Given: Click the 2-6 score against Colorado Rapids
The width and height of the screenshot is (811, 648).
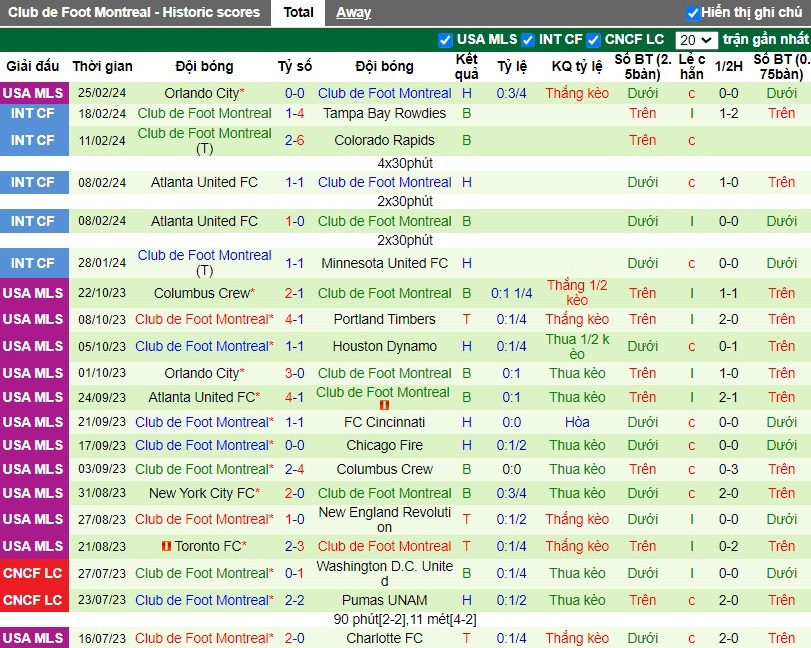Looking at the screenshot, I should click(x=294, y=140).
